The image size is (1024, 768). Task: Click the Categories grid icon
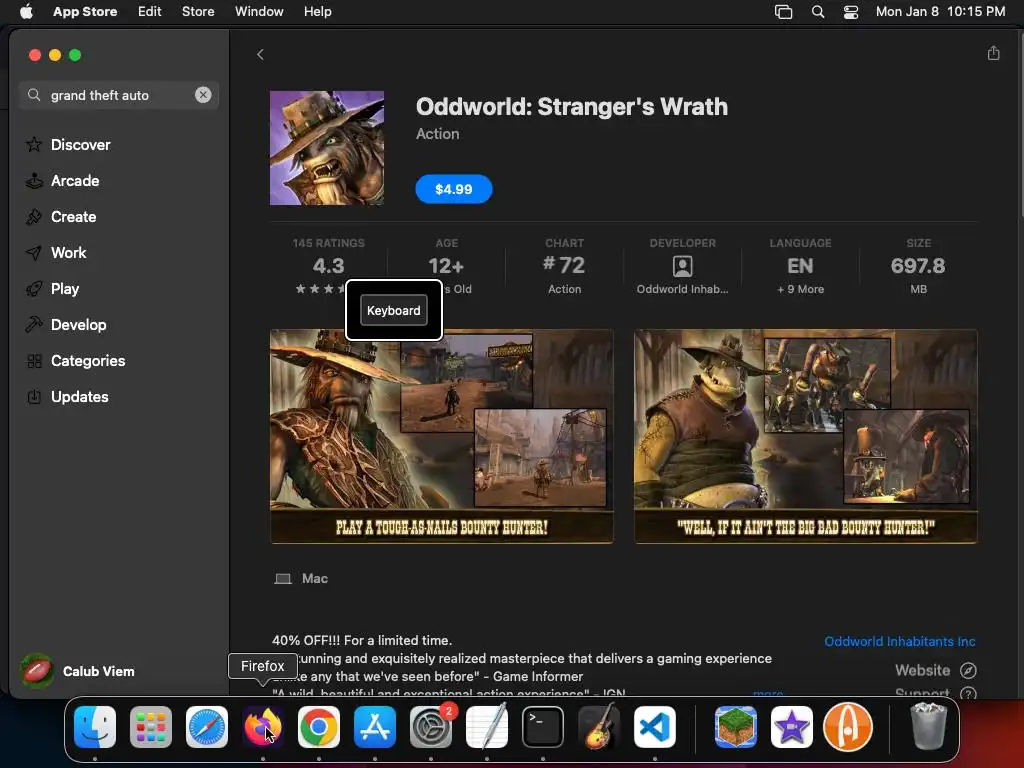pyautogui.click(x=34, y=360)
